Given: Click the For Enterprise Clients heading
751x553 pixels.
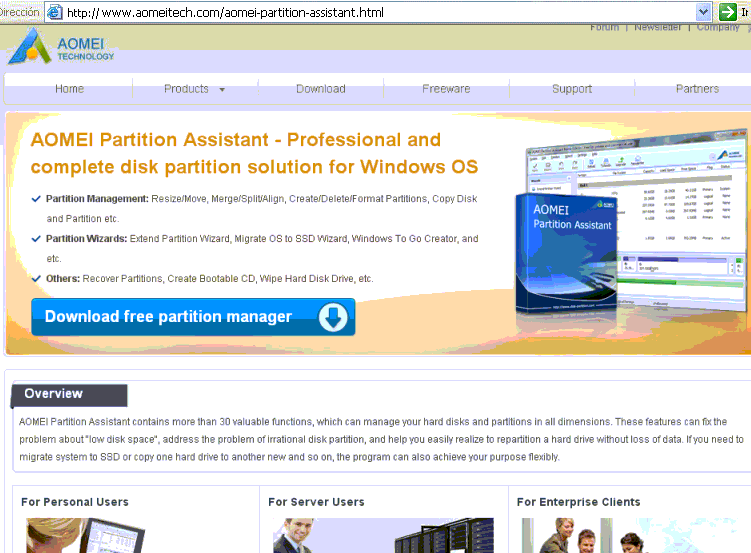Looking at the screenshot, I should (578, 502).
